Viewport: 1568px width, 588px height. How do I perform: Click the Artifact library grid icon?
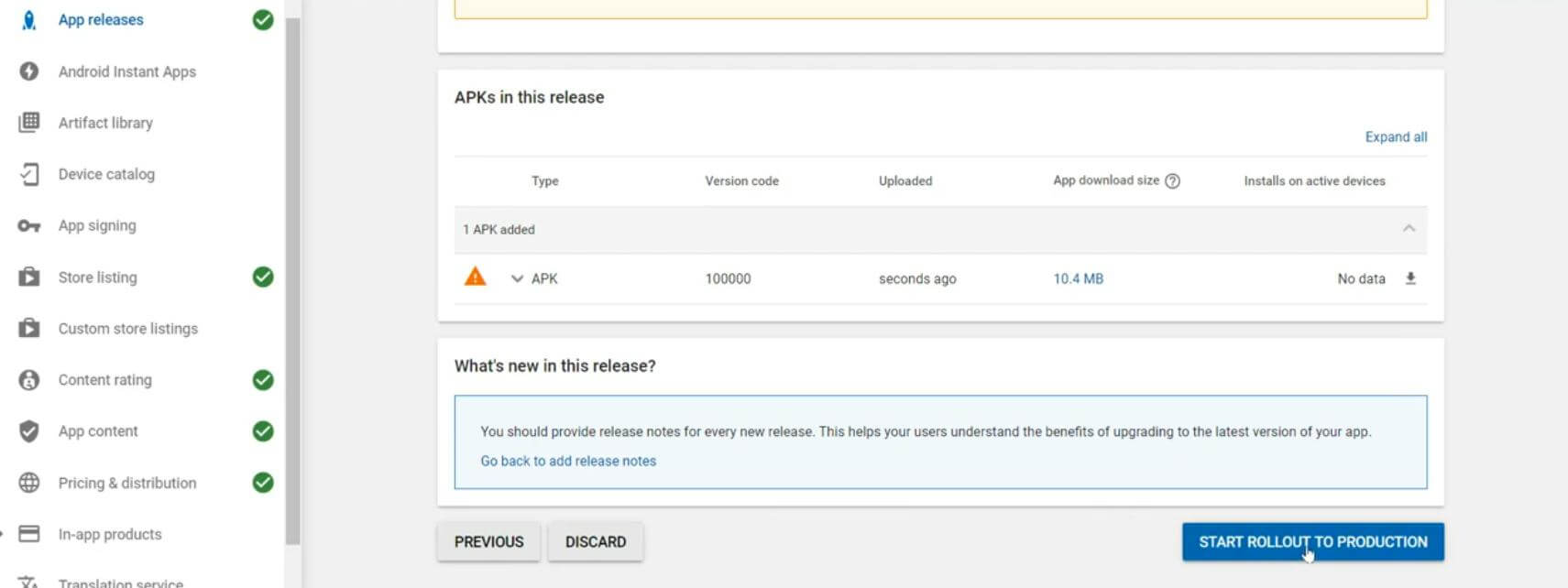point(29,123)
